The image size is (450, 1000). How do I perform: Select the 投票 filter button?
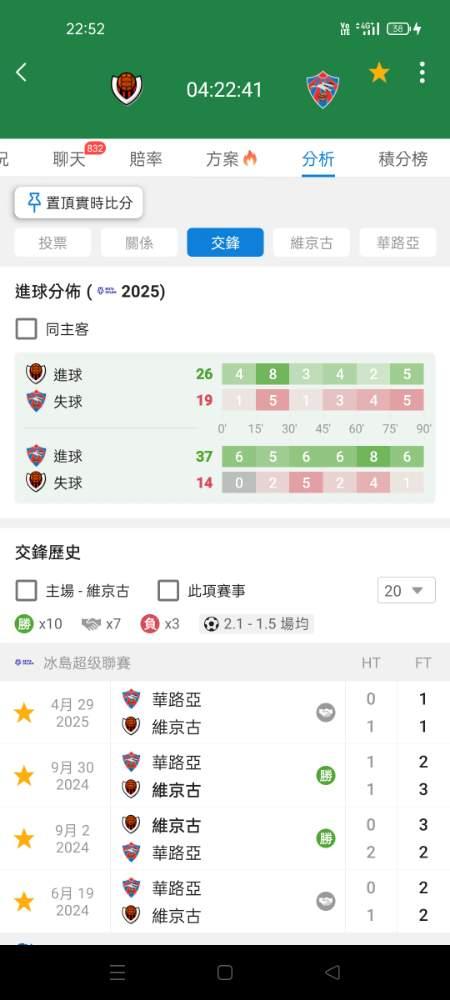click(53, 242)
